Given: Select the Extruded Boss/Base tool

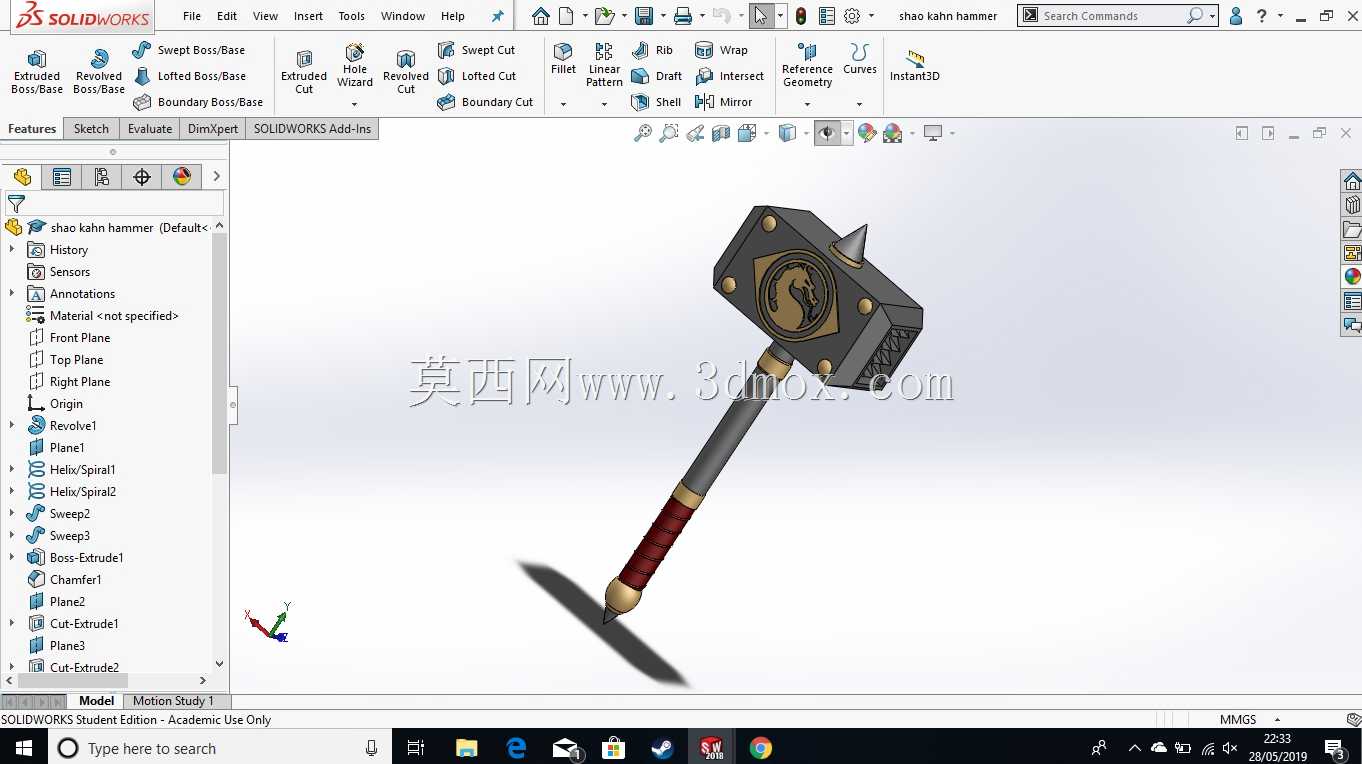Looking at the screenshot, I should (x=37, y=72).
